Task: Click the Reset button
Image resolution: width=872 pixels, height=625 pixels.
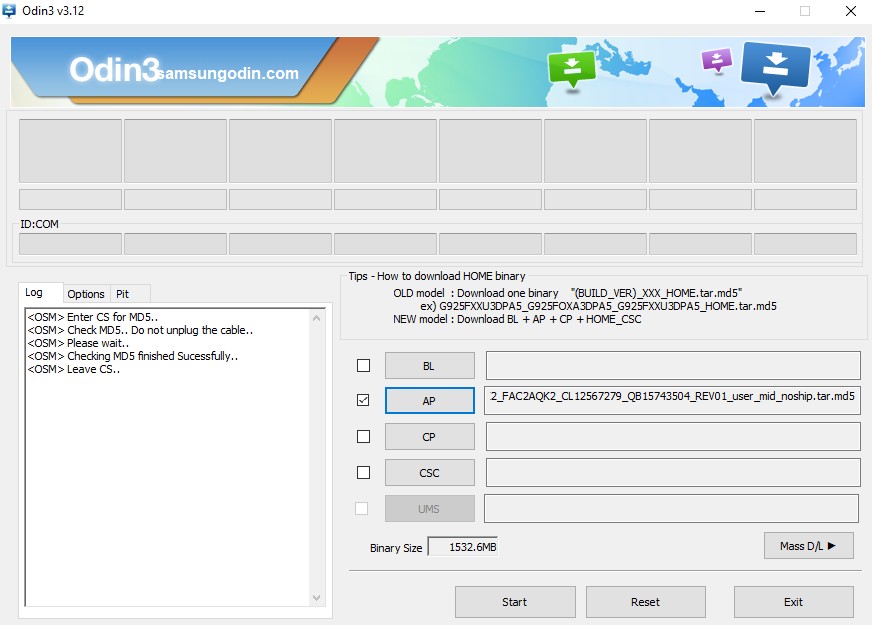Action: pyautogui.click(x=646, y=602)
